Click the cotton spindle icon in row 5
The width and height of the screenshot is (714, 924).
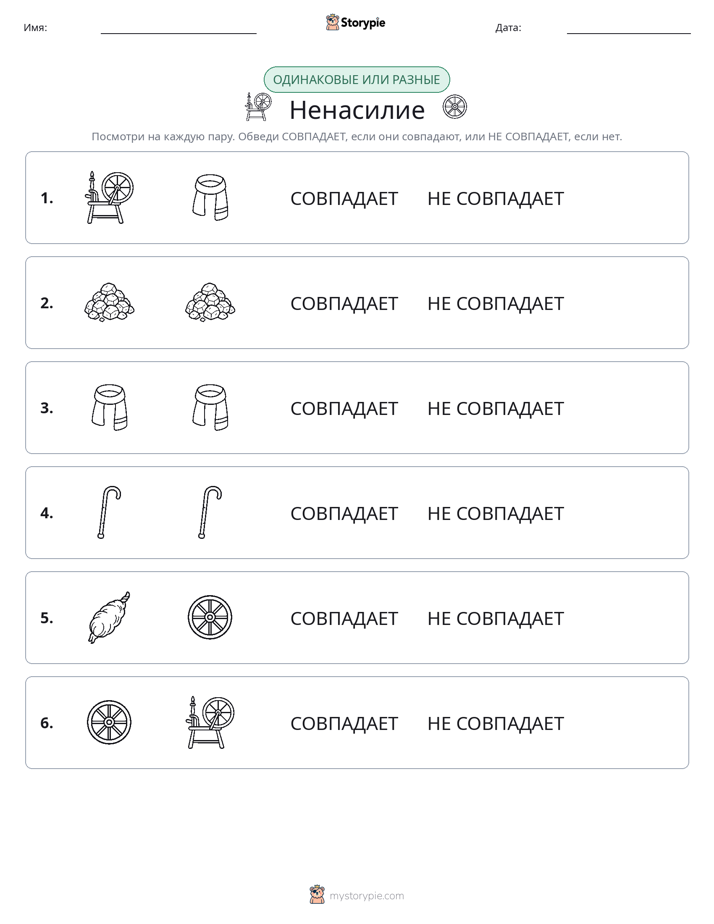110,617
